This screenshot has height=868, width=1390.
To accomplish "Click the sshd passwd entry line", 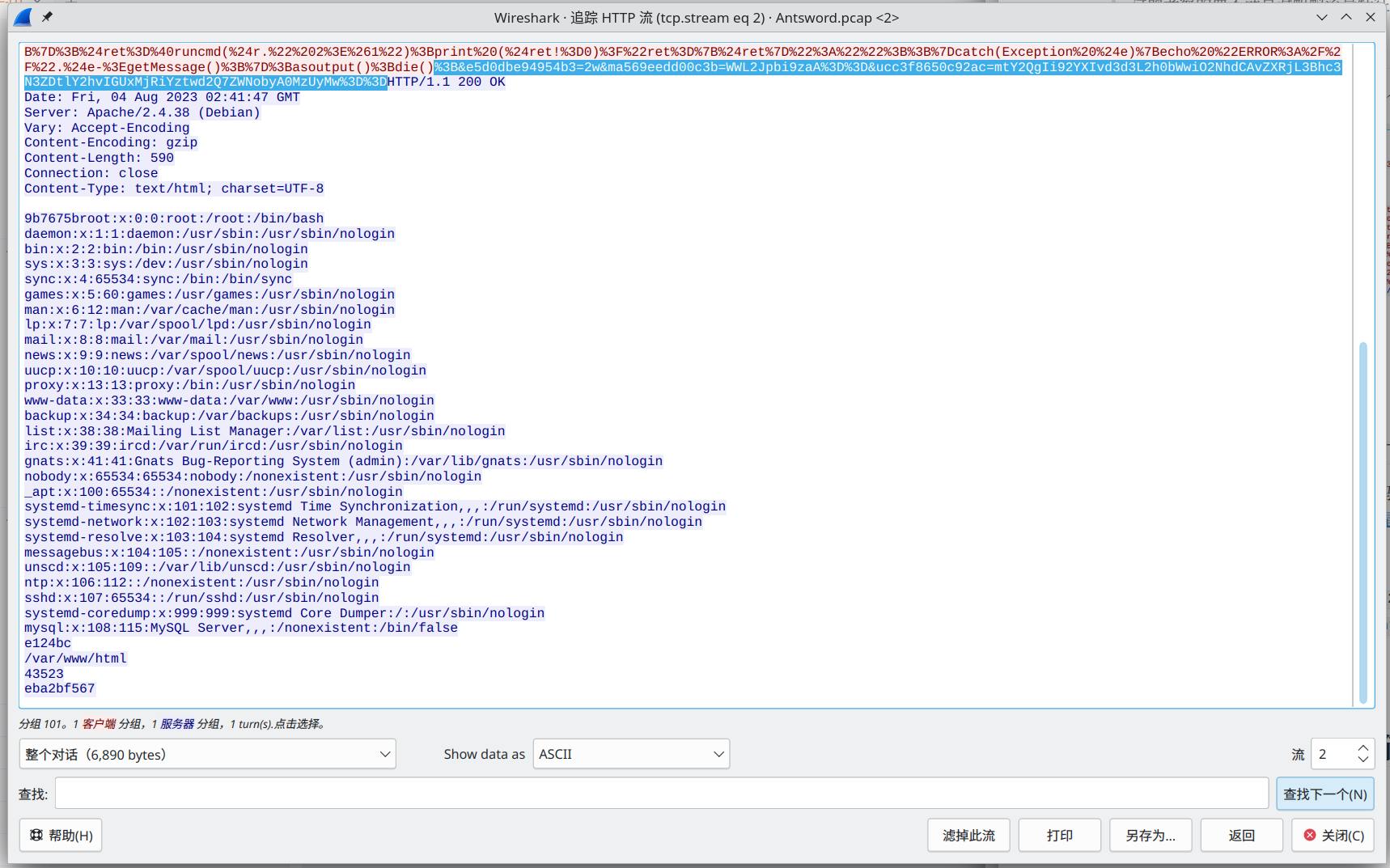I will (201, 598).
